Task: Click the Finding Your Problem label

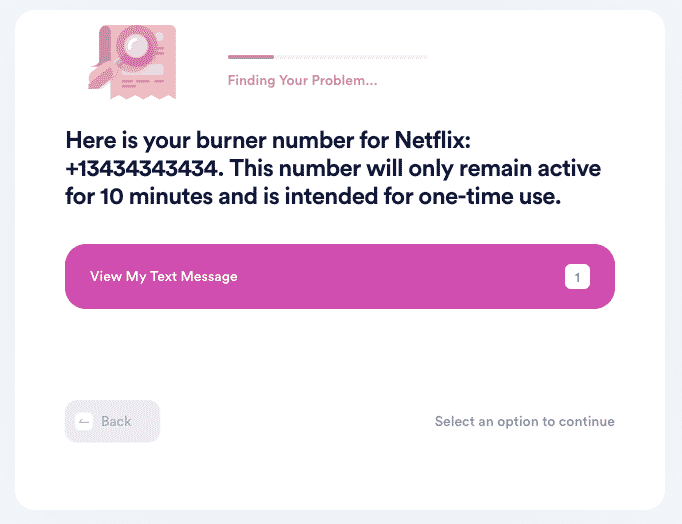Action: 302,80
